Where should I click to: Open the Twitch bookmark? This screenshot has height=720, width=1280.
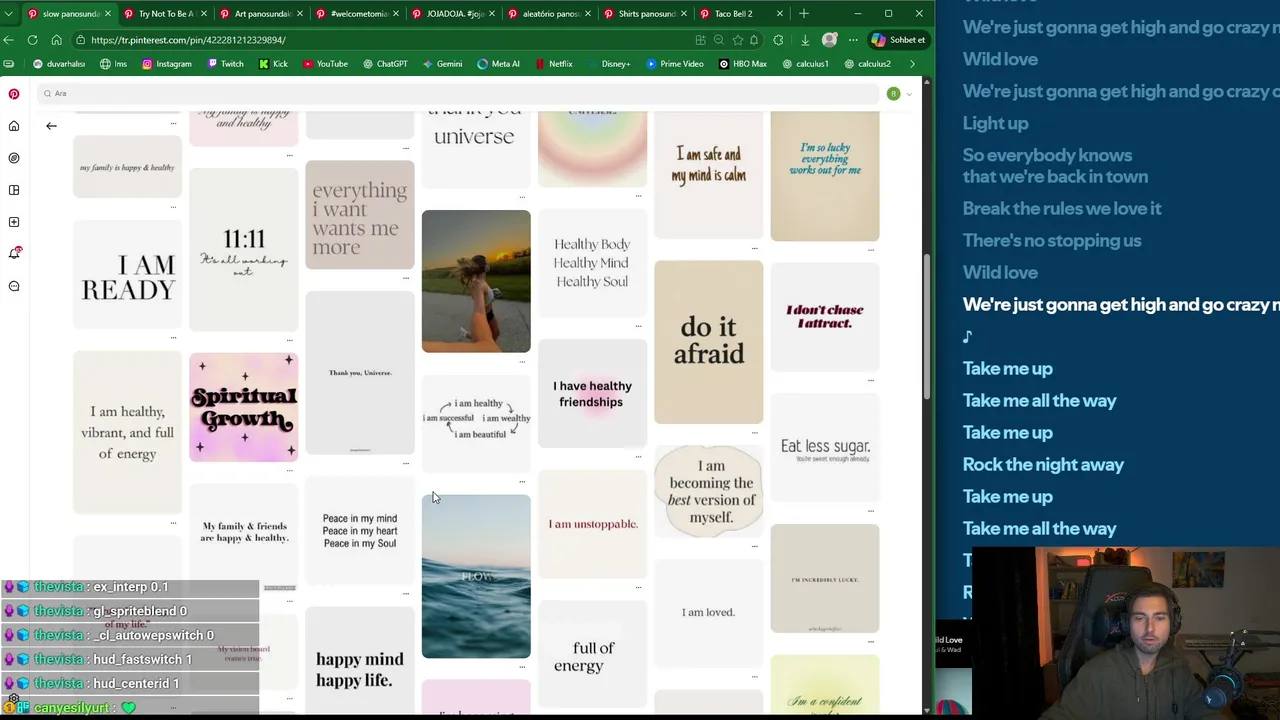225,64
